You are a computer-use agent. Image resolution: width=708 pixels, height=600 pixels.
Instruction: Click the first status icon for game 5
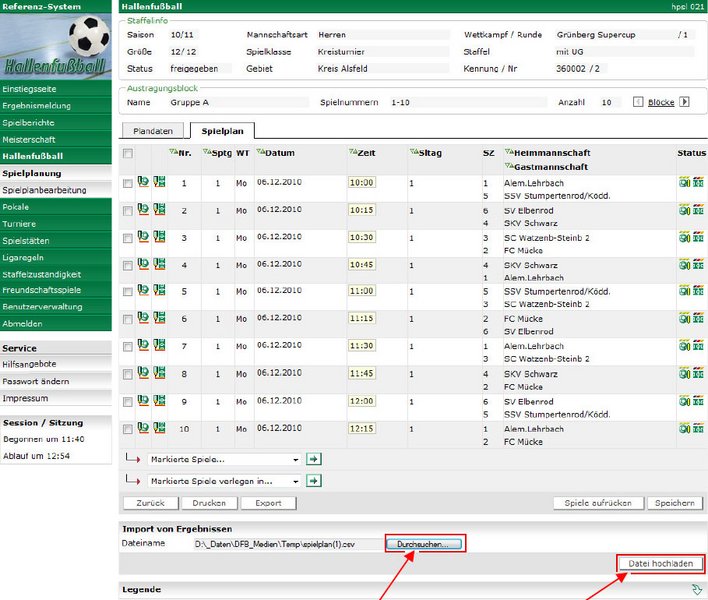[684, 290]
